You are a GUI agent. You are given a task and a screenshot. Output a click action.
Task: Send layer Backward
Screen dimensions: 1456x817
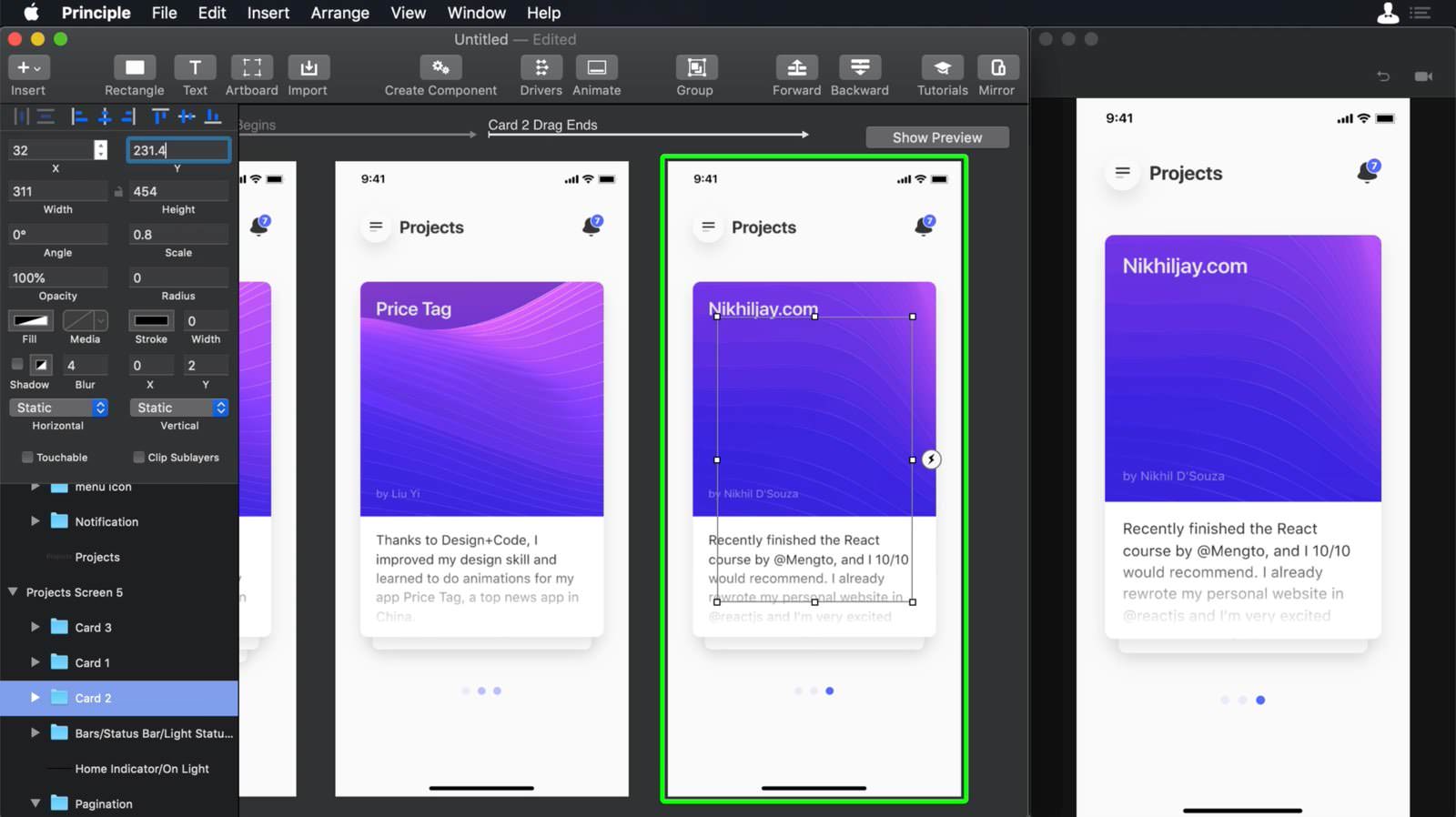[x=860, y=67]
